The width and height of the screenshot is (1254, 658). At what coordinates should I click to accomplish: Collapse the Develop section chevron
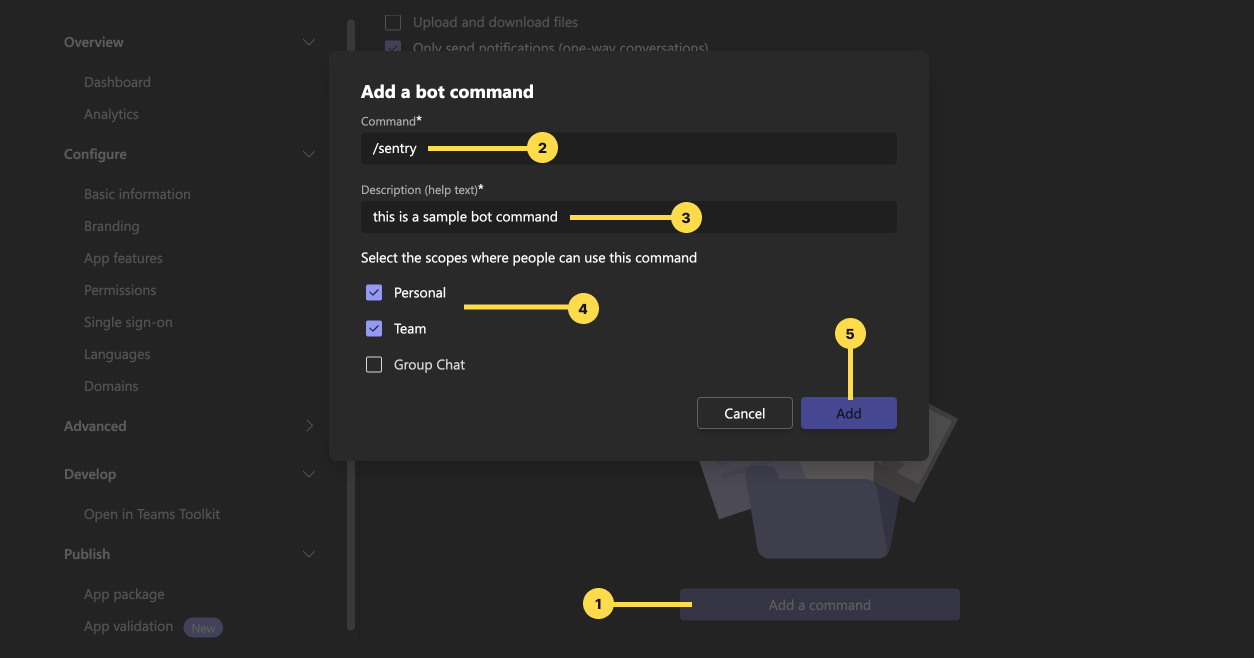tap(309, 474)
